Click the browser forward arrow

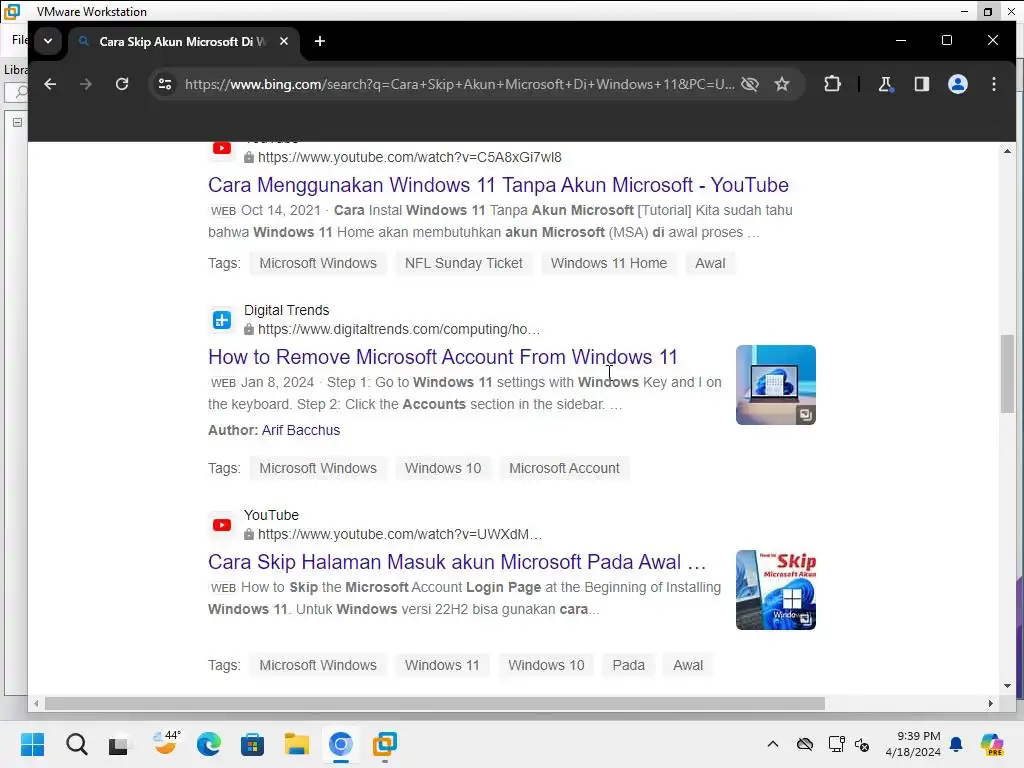tap(86, 84)
